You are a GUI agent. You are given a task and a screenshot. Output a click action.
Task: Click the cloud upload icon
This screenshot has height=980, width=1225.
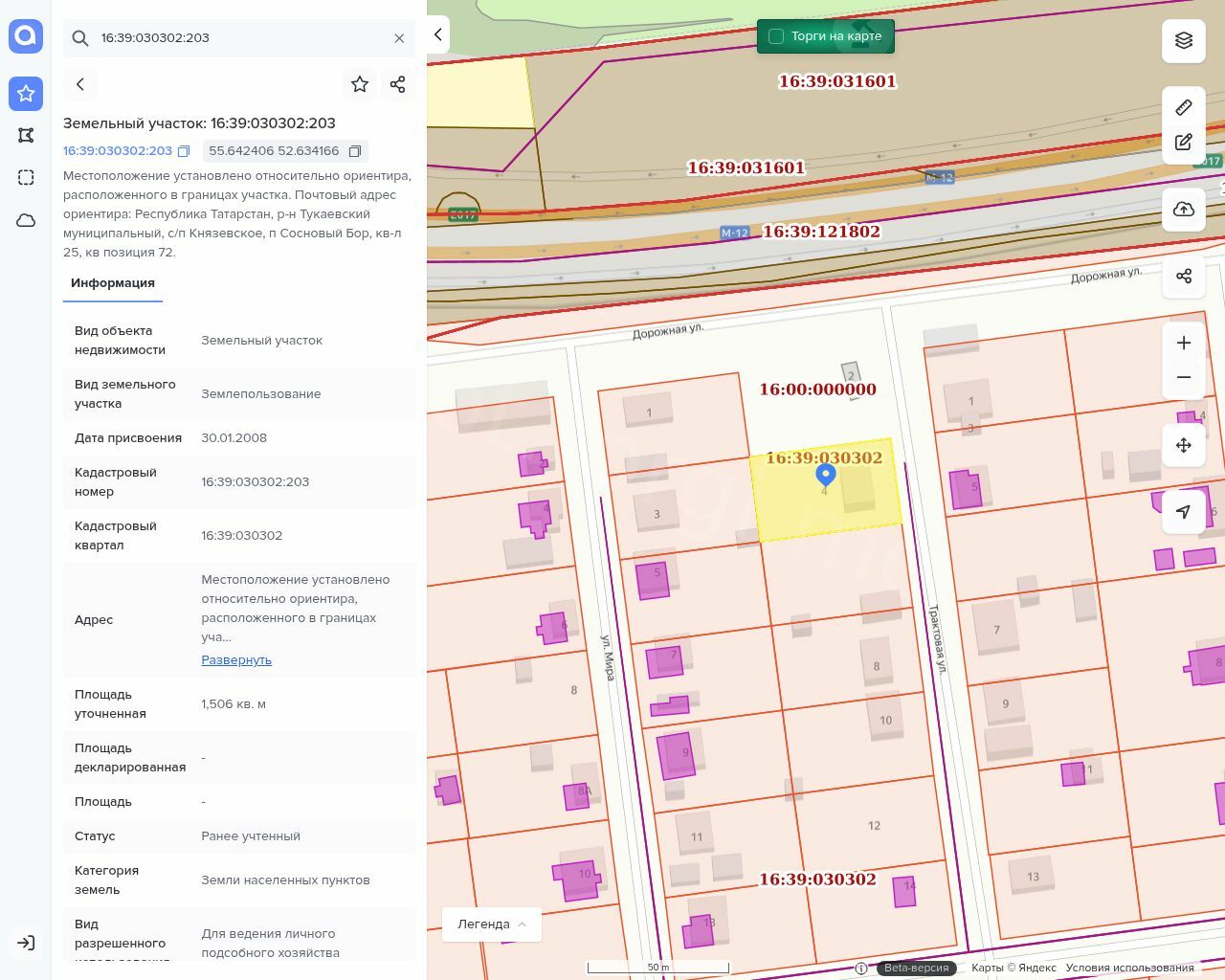1184,210
